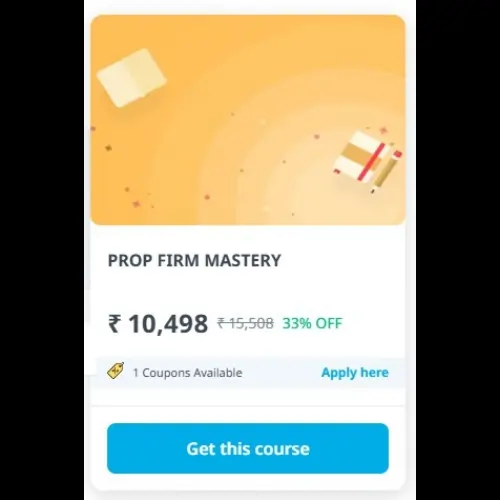Screen dimensions: 500x500
Task: Click the green 33% OFF label
Action: [x=312, y=323]
